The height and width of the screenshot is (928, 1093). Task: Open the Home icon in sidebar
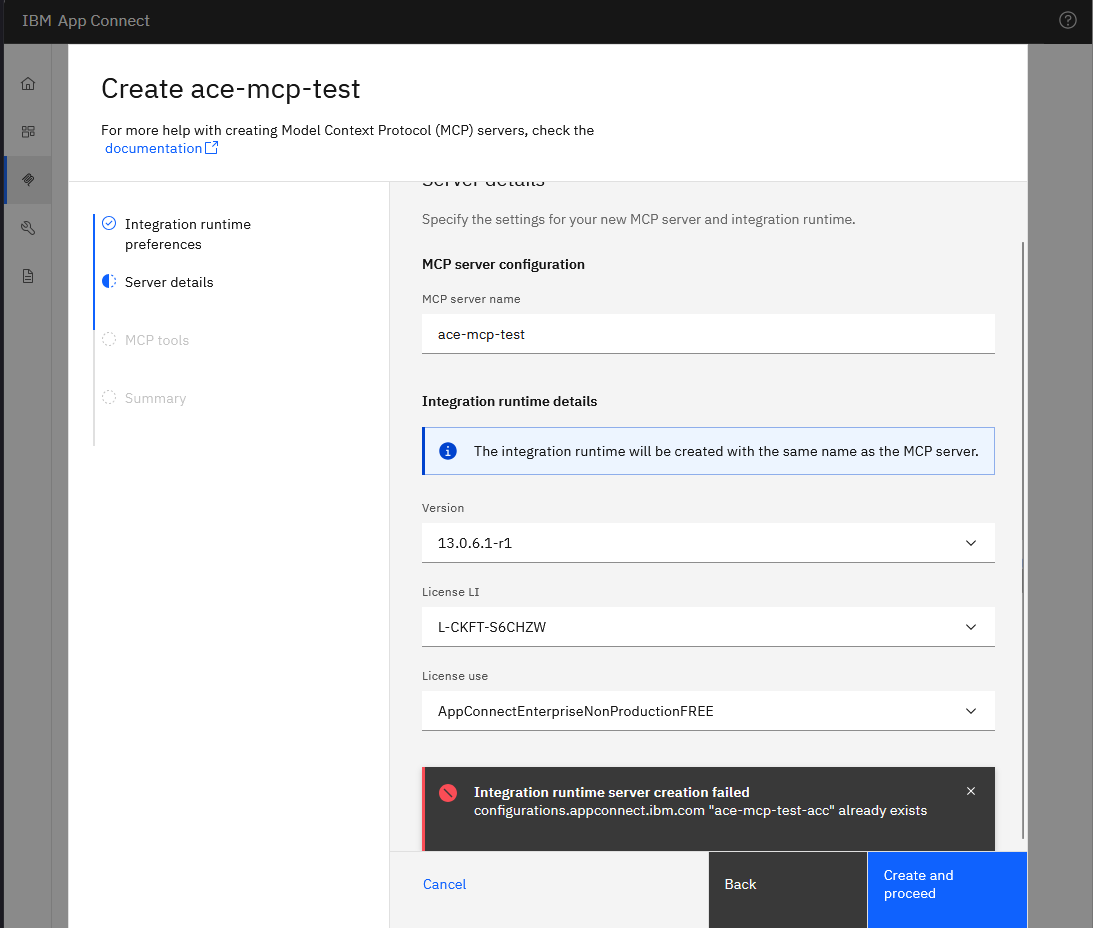pyautogui.click(x=28, y=84)
